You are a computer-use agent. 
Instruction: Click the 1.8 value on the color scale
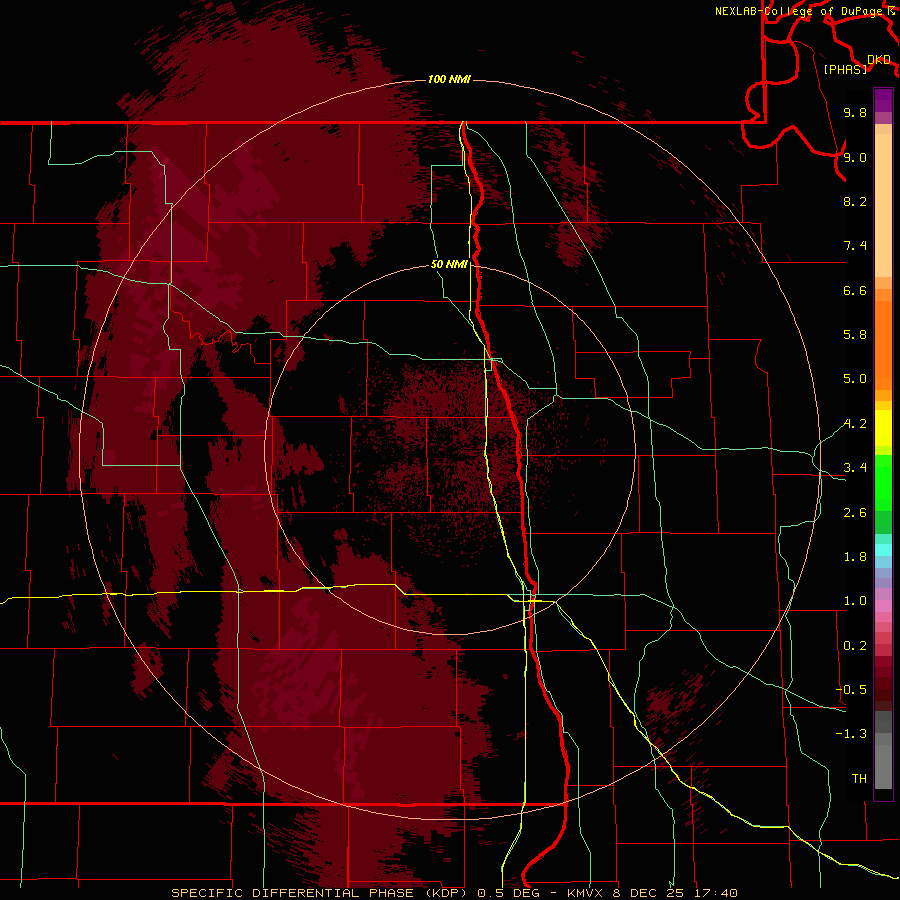[x=855, y=557]
